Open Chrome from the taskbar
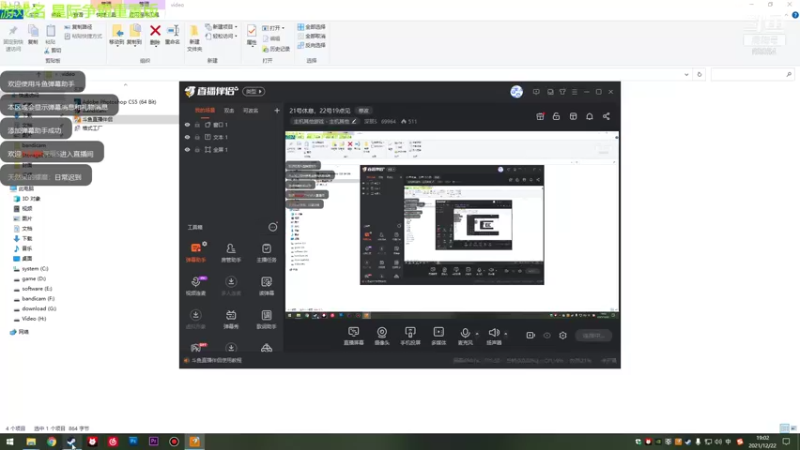This screenshot has height=450, width=800. click(52, 442)
